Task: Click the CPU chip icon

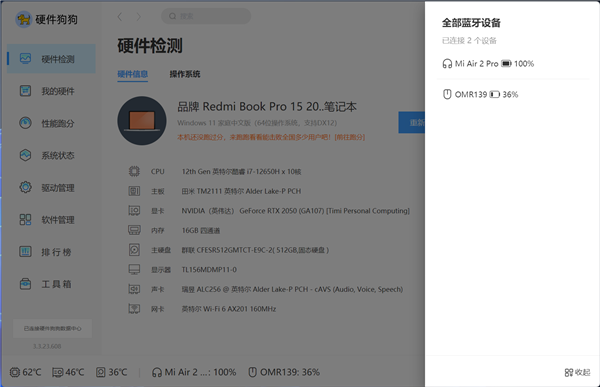Action: coord(134,171)
